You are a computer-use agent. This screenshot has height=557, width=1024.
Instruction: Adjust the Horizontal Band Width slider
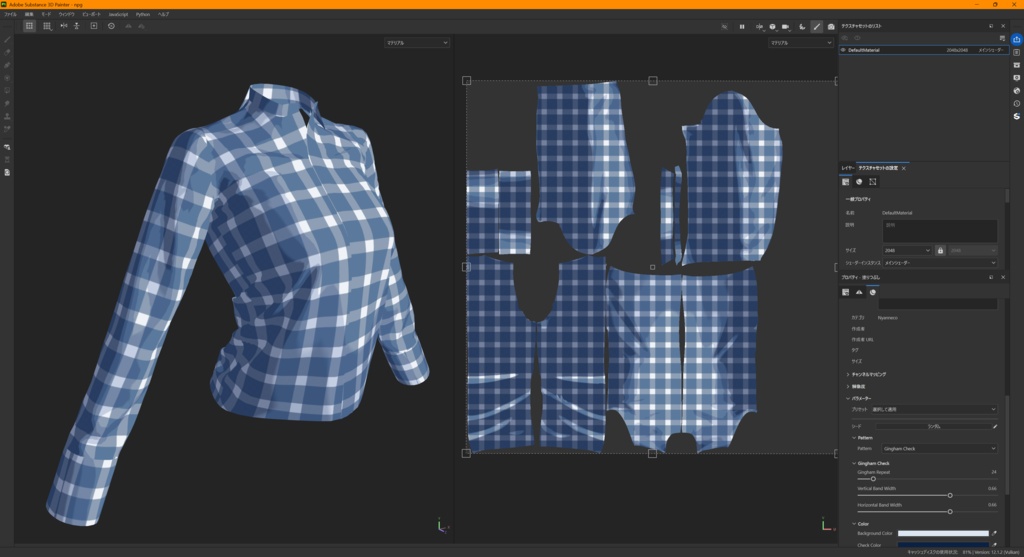(927, 511)
